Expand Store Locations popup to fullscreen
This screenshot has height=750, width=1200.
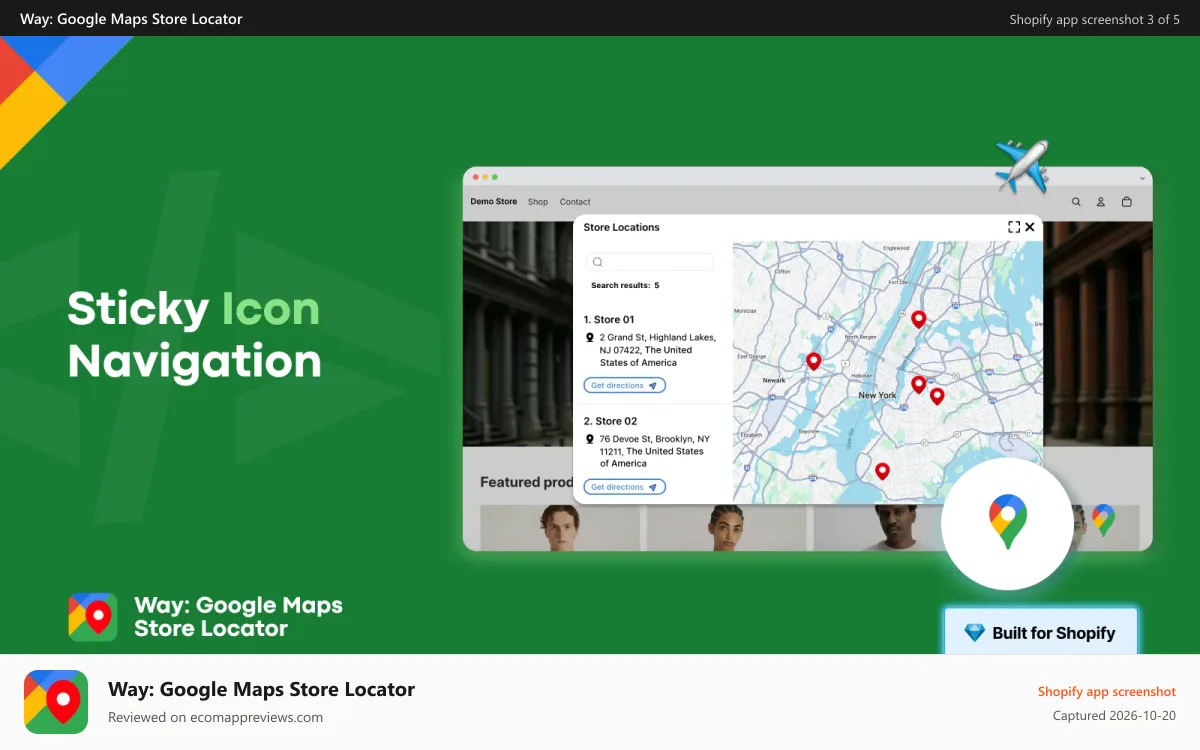click(1014, 227)
